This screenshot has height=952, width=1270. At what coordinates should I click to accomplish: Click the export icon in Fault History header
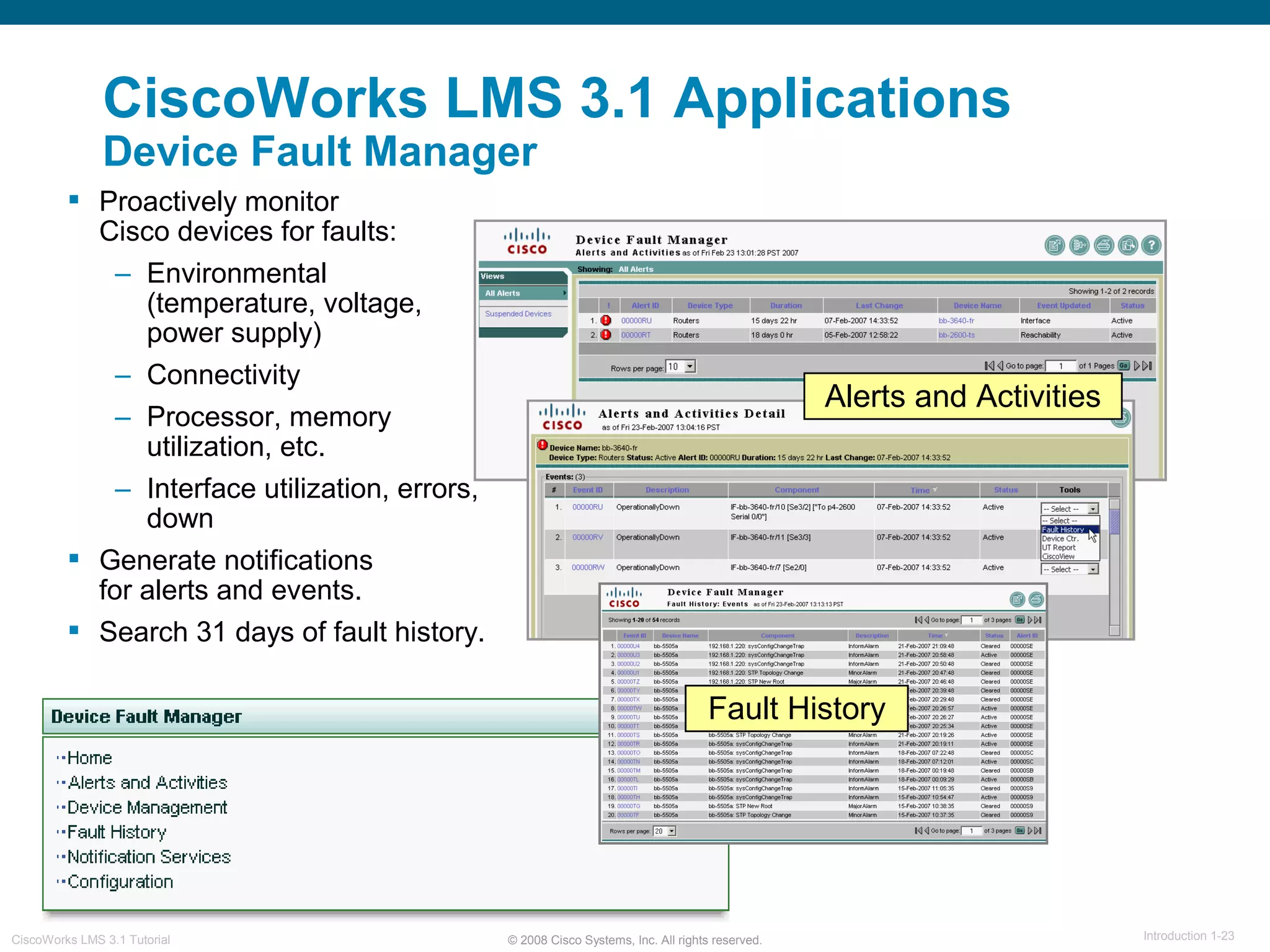[1017, 599]
